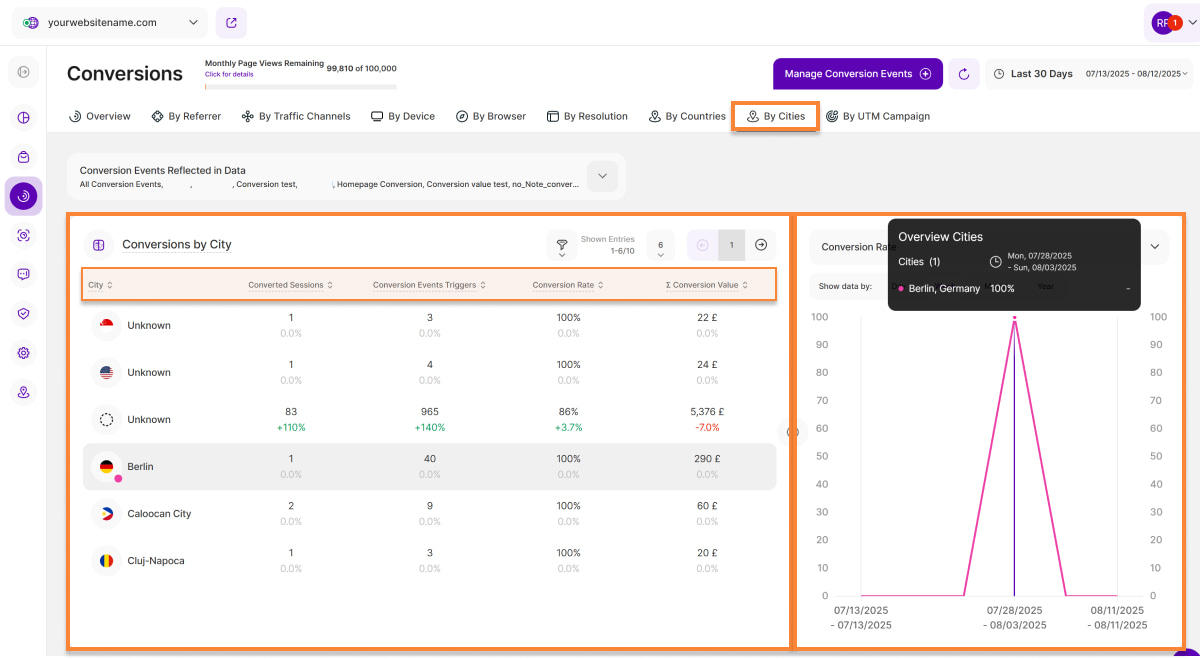Go to next table page arrow

click(761, 245)
